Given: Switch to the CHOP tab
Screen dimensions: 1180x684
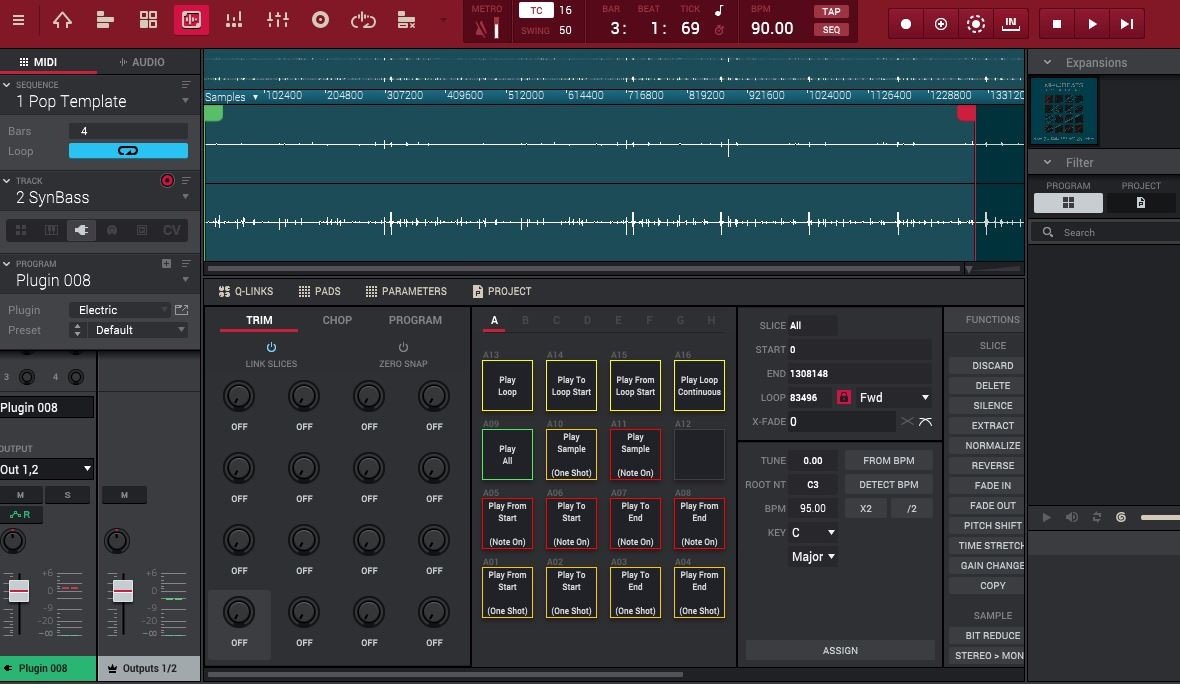Looking at the screenshot, I should click(x=337, y=320).
